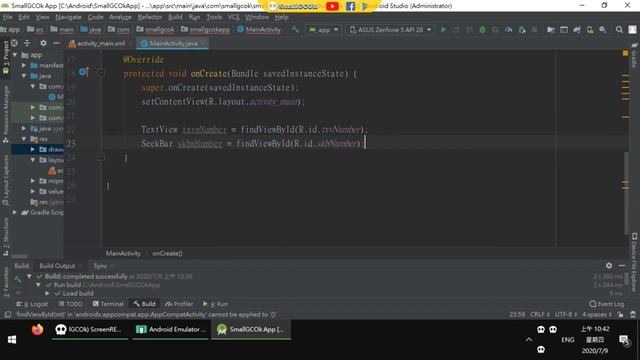Click the Sync Project with Gradle icon
The width and height of the screenshot is (640, 360).
(x=577, y=30)
